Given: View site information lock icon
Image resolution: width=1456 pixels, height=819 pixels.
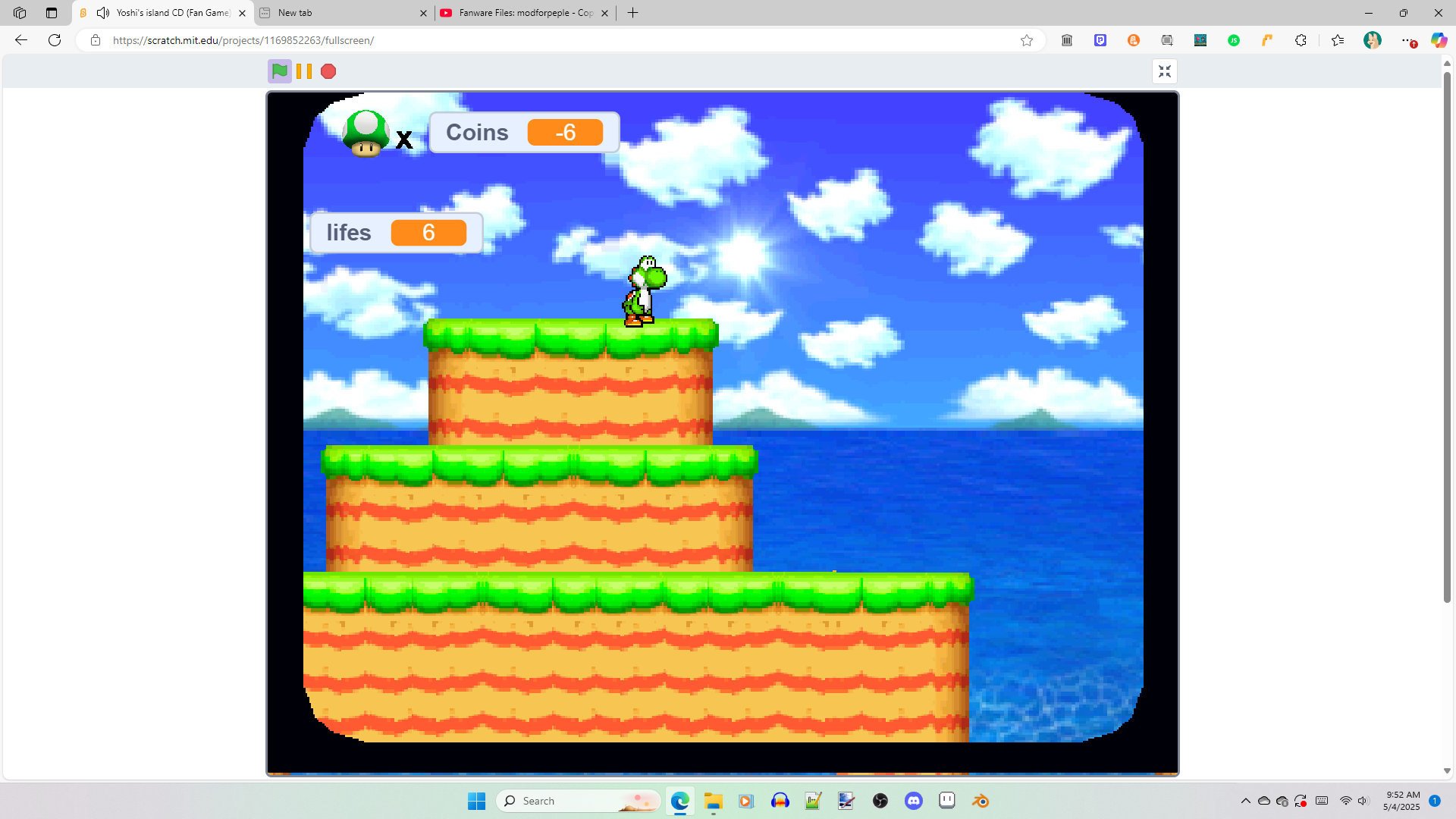Looking at the screenshot, I should click(x=96, y=40).
